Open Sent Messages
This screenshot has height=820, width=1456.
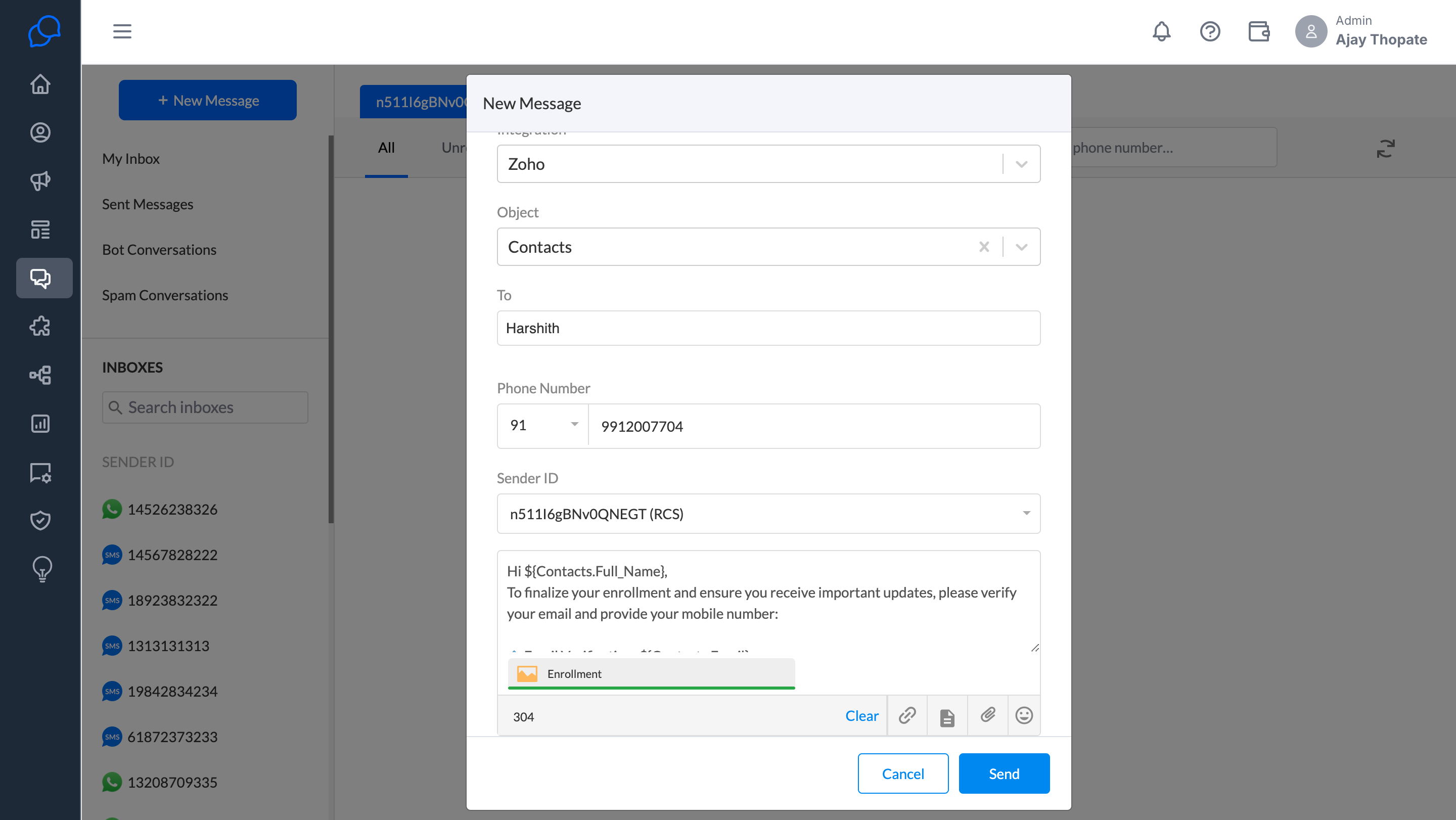click(x=148, y=204)
